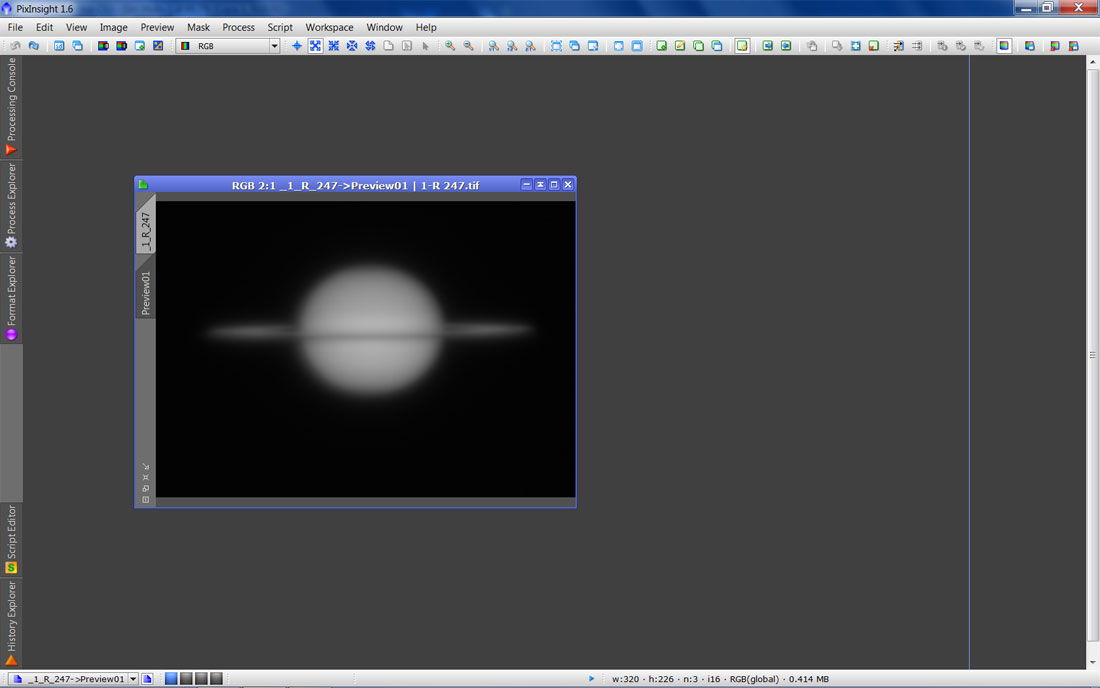Click the blue circle window icon
Screen dimensions: 1100x688
[618, 46]
